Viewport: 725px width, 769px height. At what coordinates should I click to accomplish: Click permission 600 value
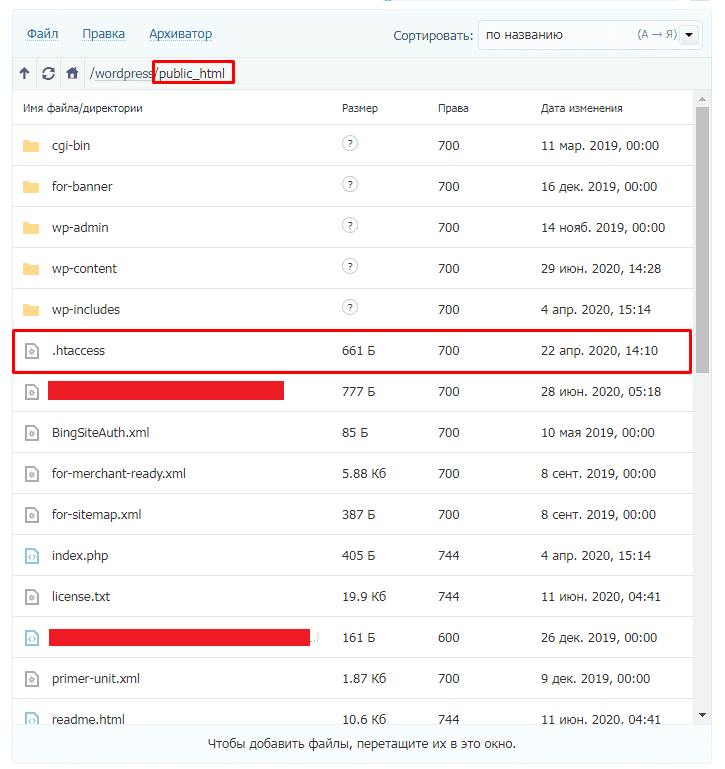click(x=449, y=638)
